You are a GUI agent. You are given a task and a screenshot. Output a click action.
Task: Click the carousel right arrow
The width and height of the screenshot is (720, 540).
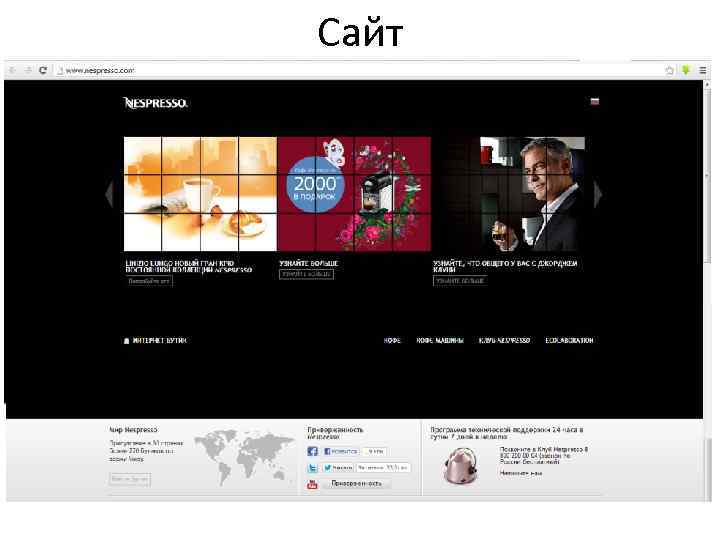(598, 194)
